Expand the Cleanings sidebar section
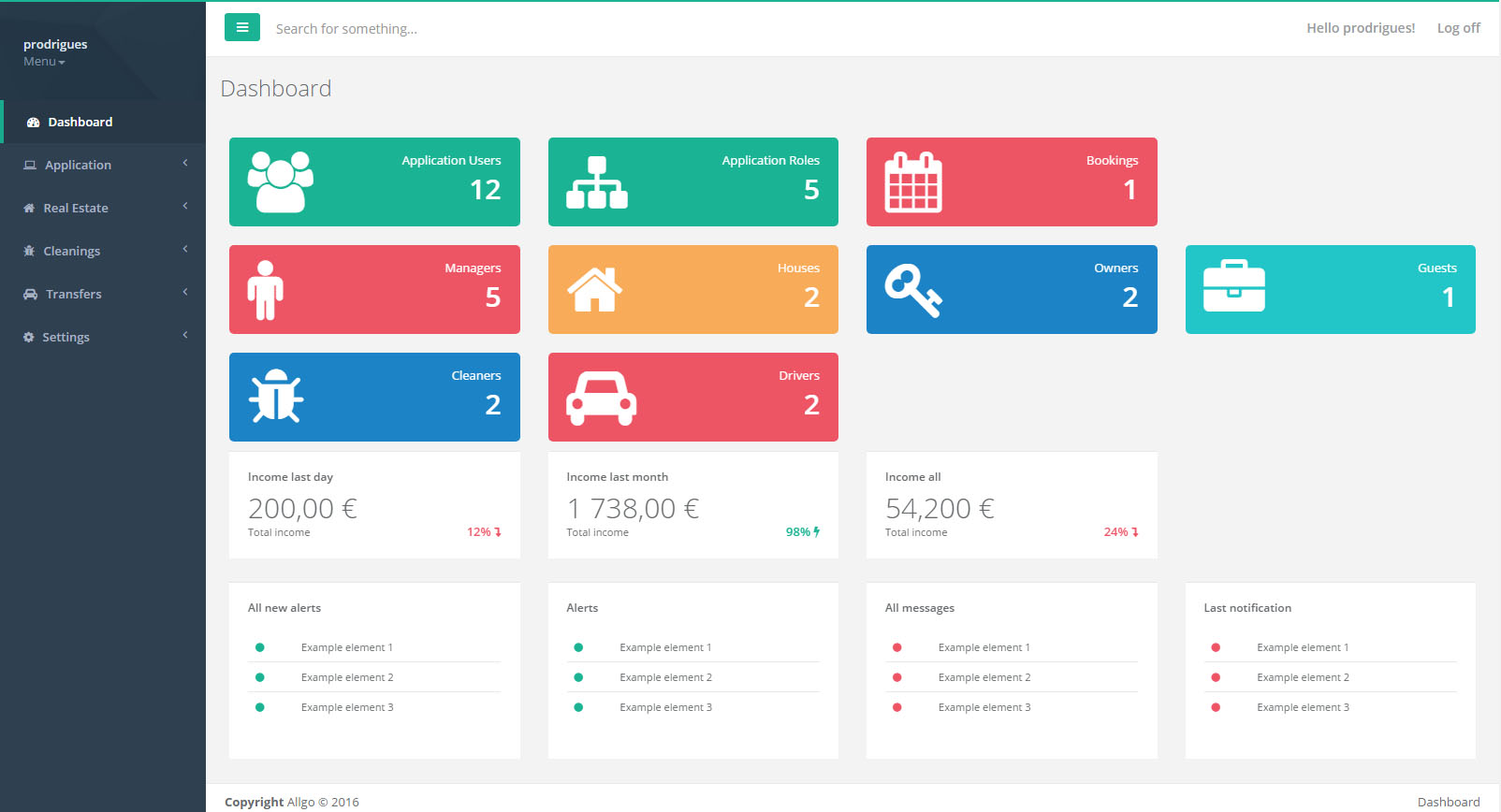Image resolution: width=1501 pixels, height=812 pixels. coord(71,251)
